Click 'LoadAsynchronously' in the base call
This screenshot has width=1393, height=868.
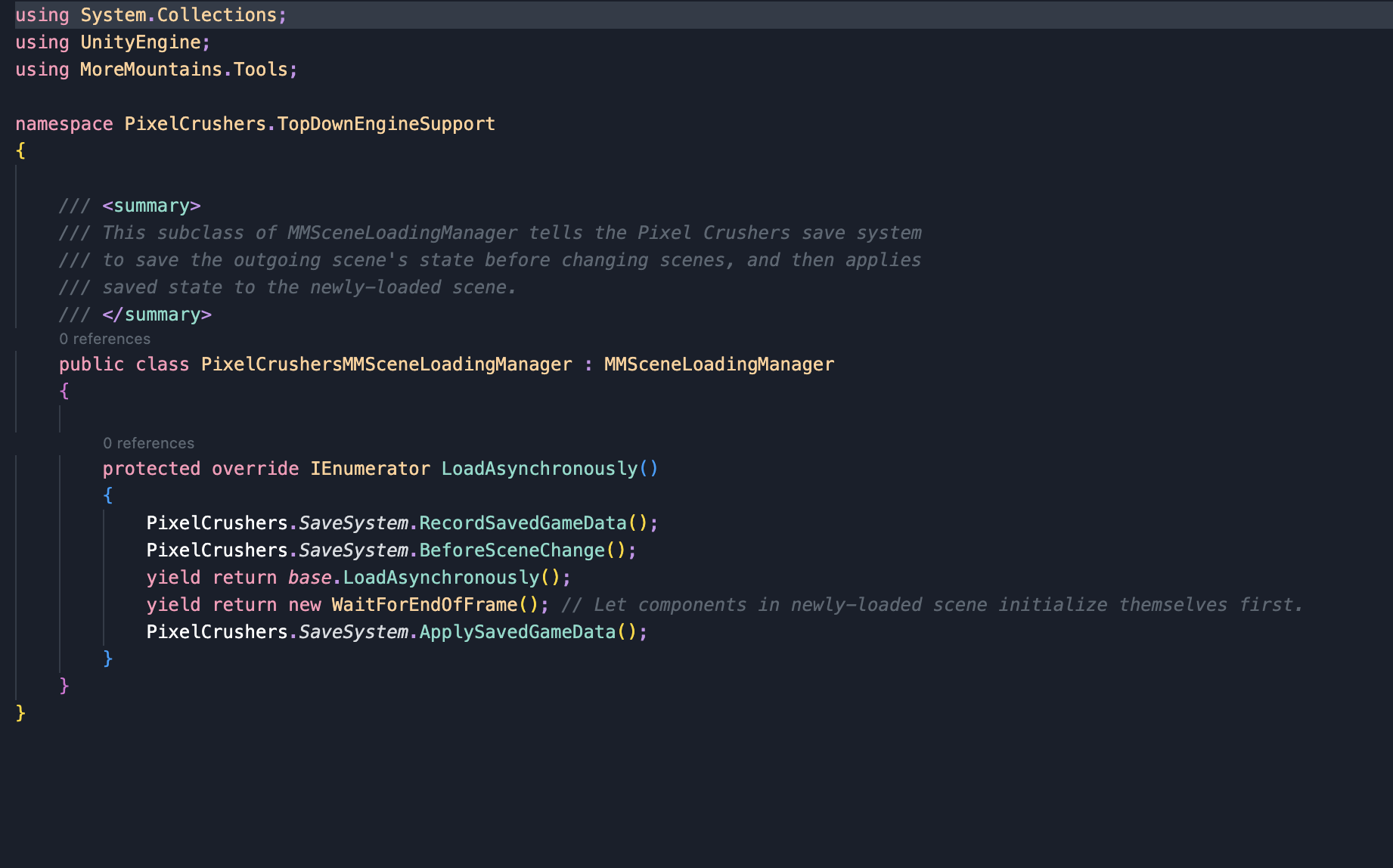coord(442,578)
